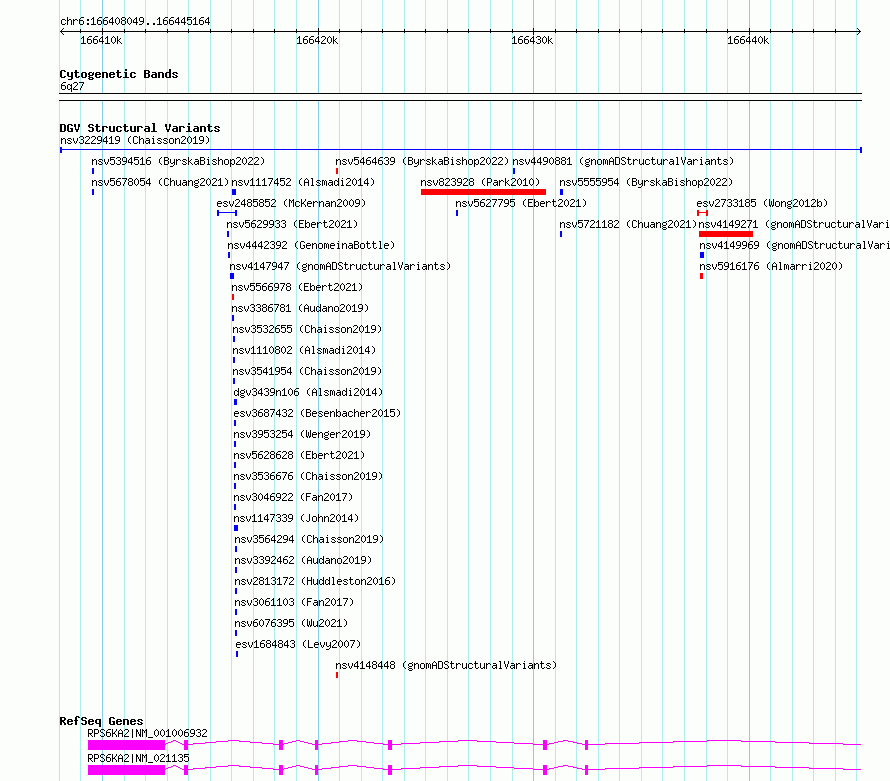
Task: Select nsv3532655 (Chaisson2019) variant label
Action: pyautogui.click(x=307, y=329)
